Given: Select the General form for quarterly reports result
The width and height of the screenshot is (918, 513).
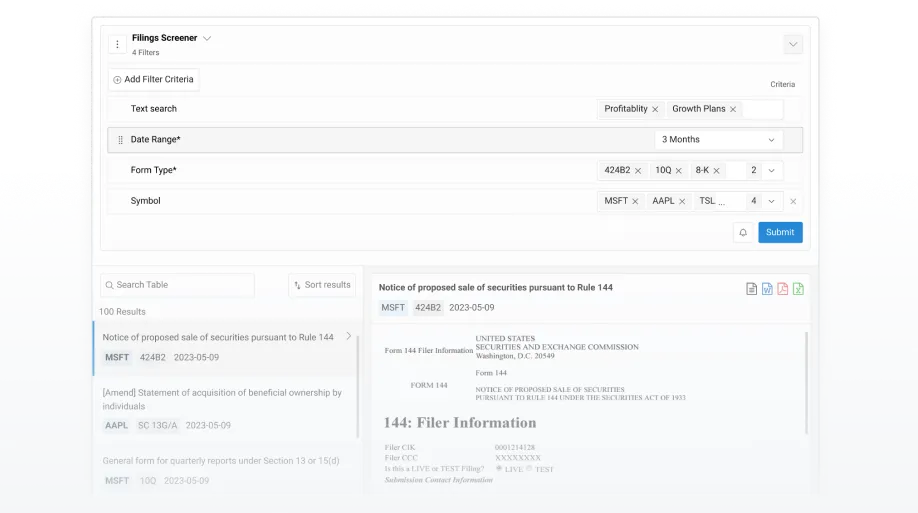Looking at the screenshot, I should tap(225, 471).
